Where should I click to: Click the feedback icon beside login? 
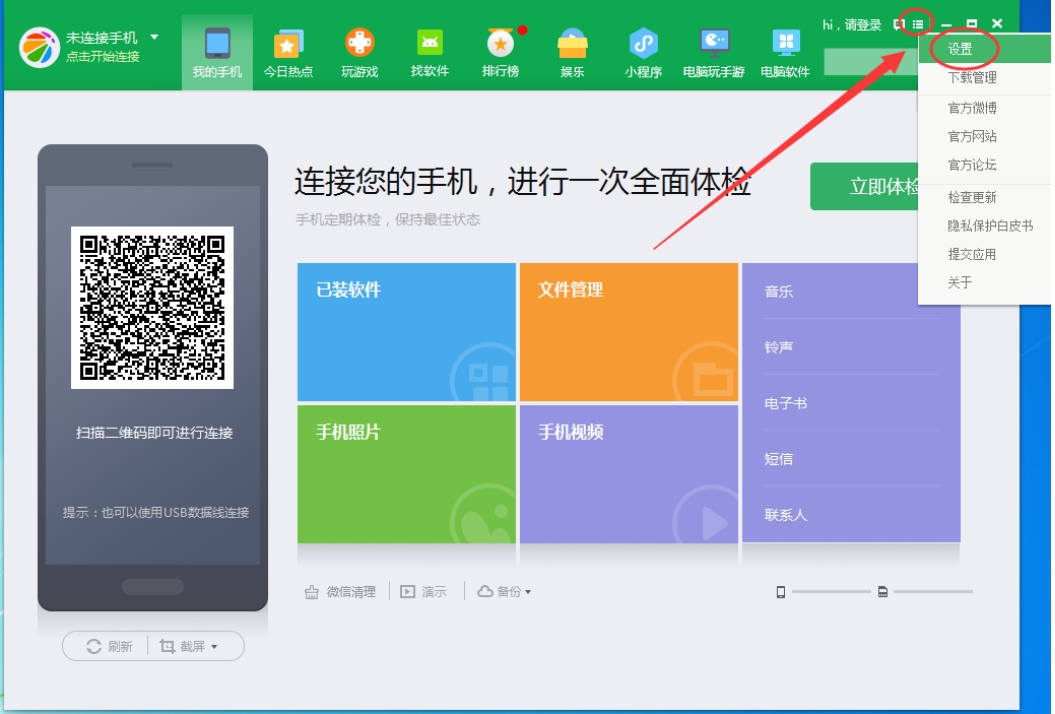[x=898, y=24]
